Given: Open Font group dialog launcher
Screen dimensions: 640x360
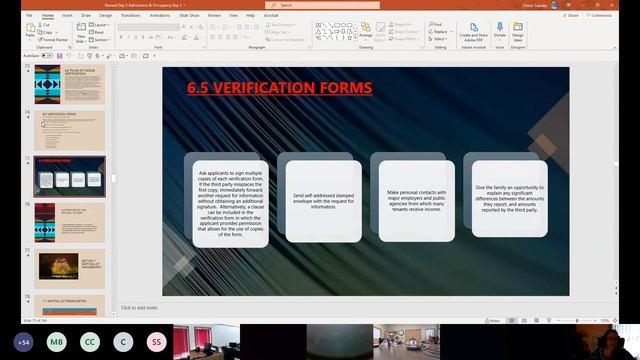Looking at the screenshot, I should (204, 47).
